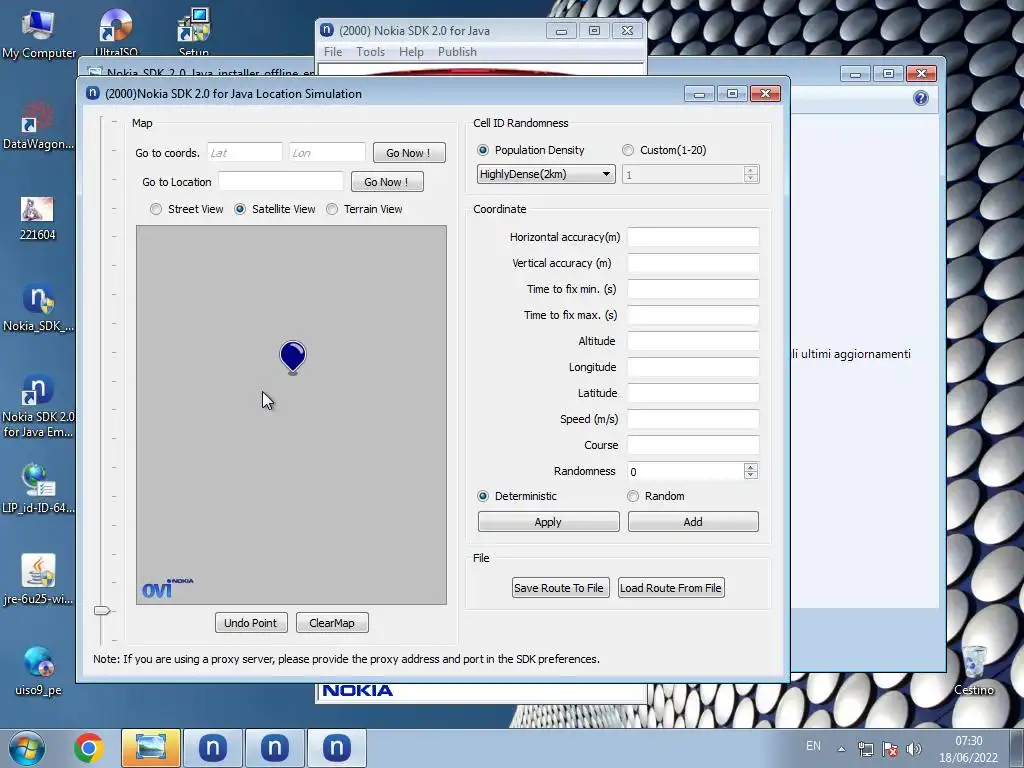Focus the Speed (m/s) input field
The image size is (1024, 768).
point(693,419)
